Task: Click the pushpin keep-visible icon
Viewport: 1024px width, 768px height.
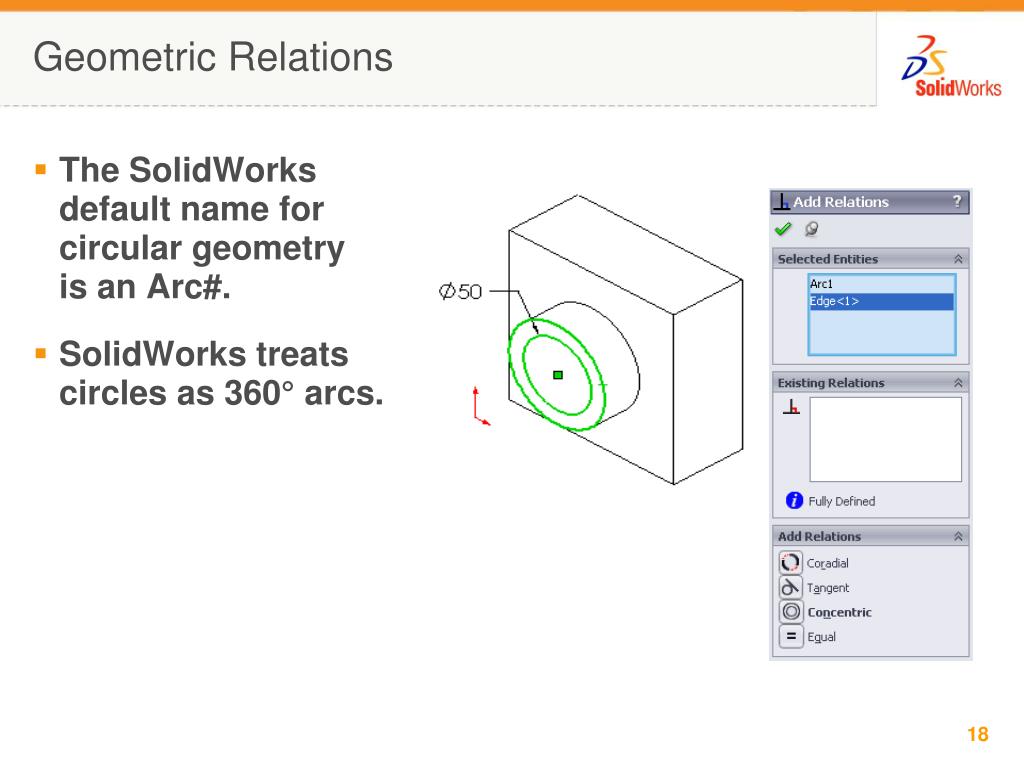Action: [811, 229]
